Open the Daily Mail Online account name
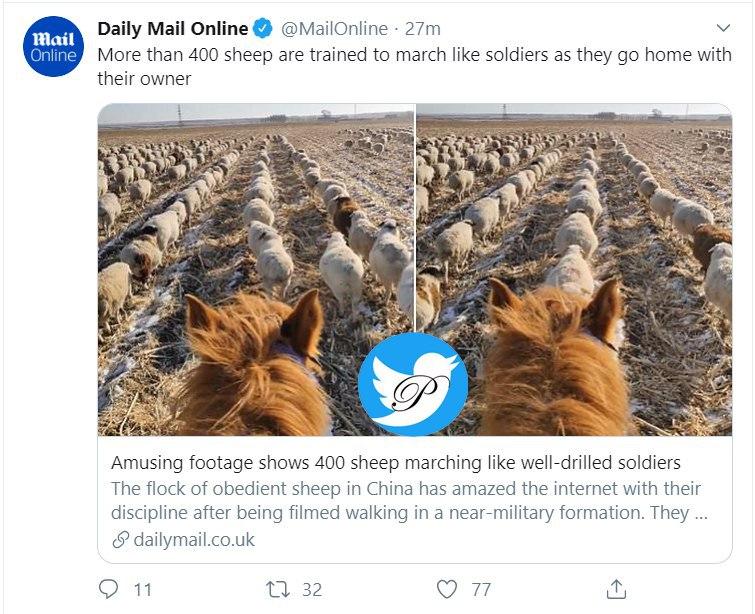Screen dimensions: 755x614 click(x=172, y=29)
